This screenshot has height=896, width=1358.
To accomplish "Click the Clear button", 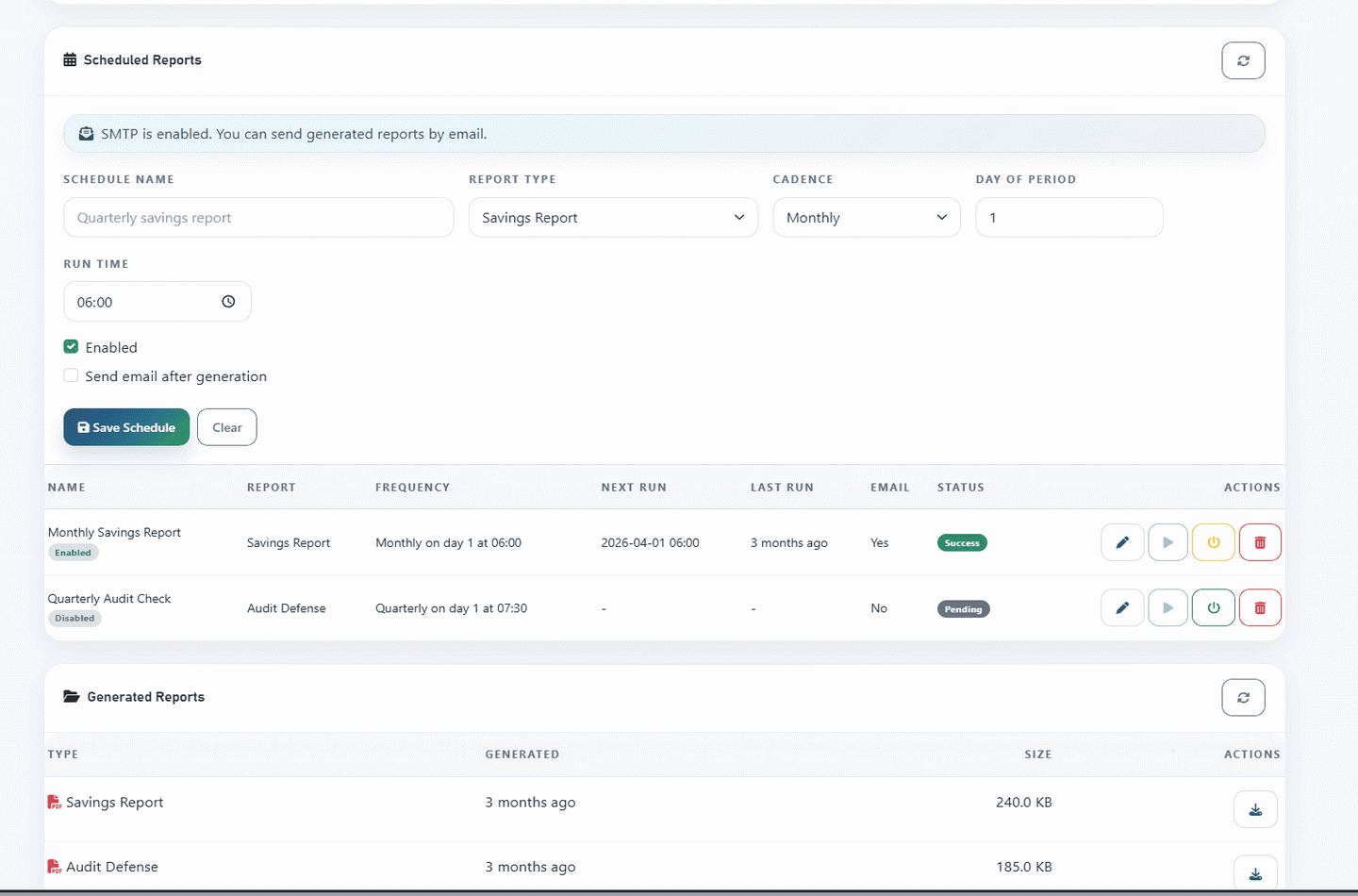I will [227, 427].
